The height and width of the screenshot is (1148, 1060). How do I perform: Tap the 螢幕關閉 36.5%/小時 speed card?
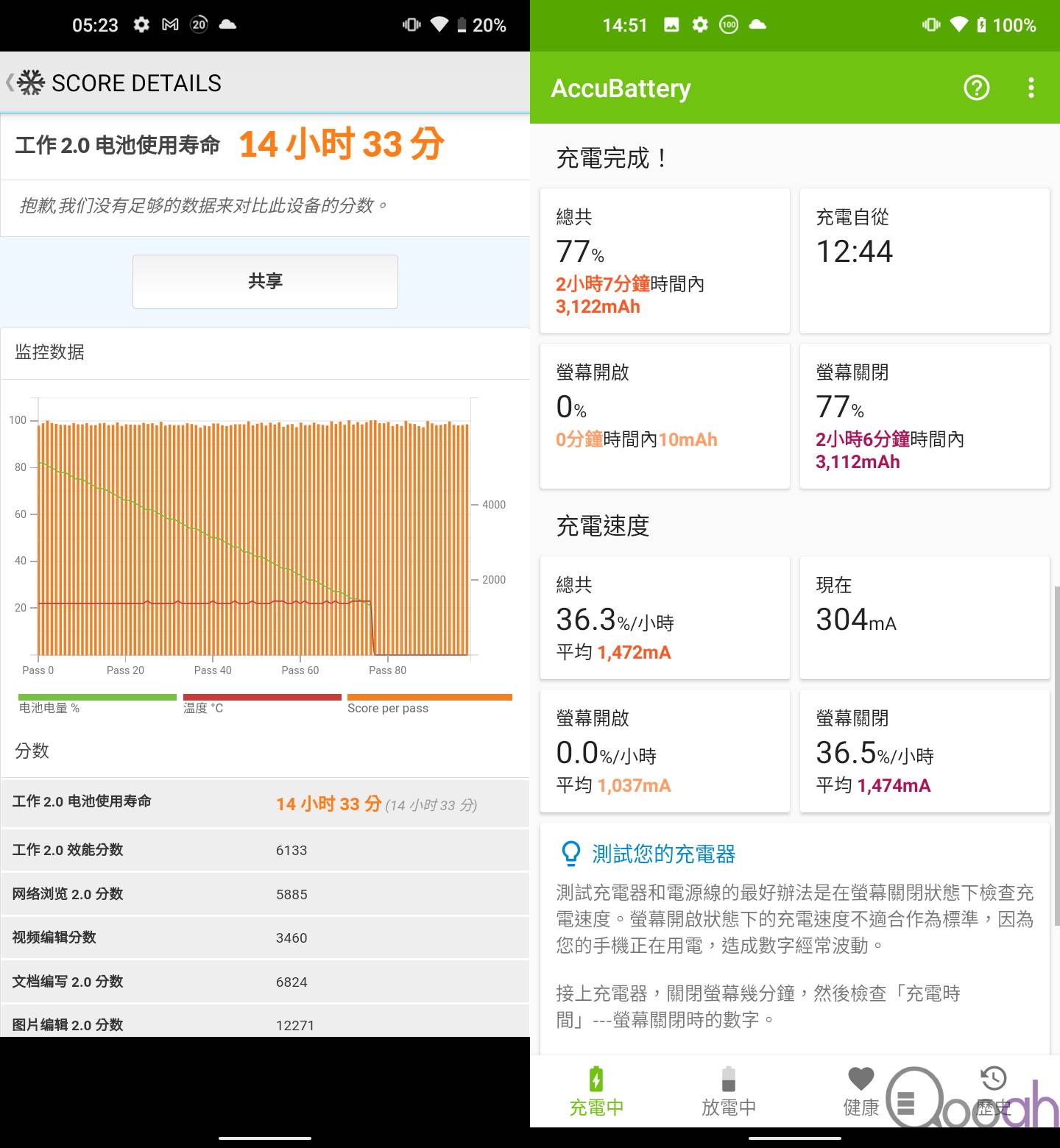pyautogui.click(x=925, y=751)
